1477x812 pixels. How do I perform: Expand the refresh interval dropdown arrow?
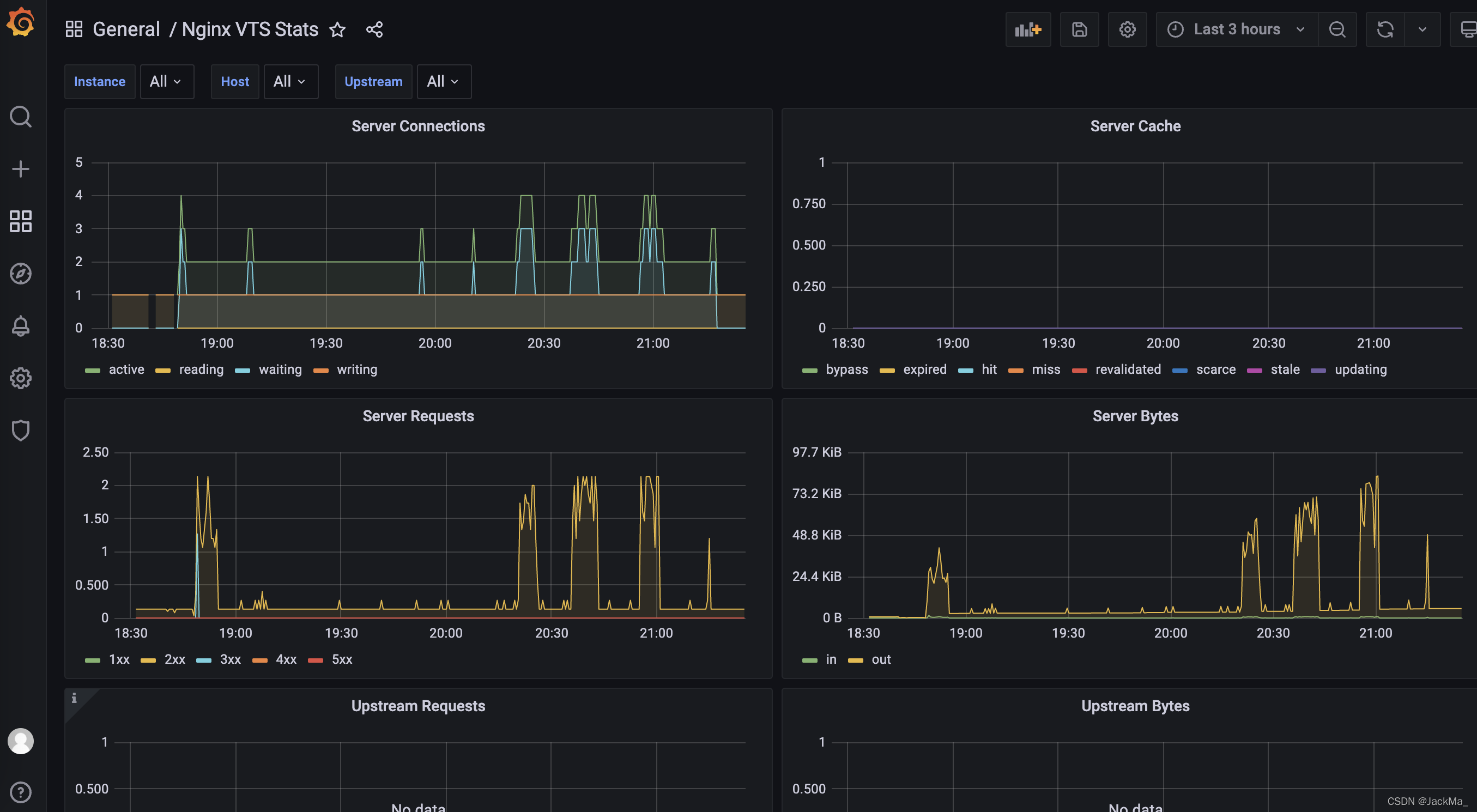(x=1422, y=29)
